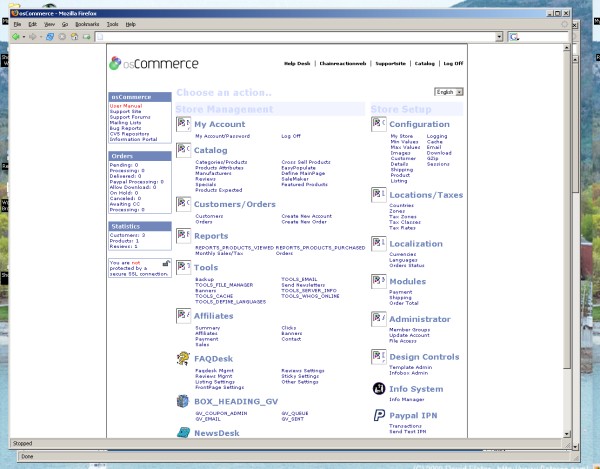Click the NewsDesk icon
600x469 pixels.
(184, 433)
